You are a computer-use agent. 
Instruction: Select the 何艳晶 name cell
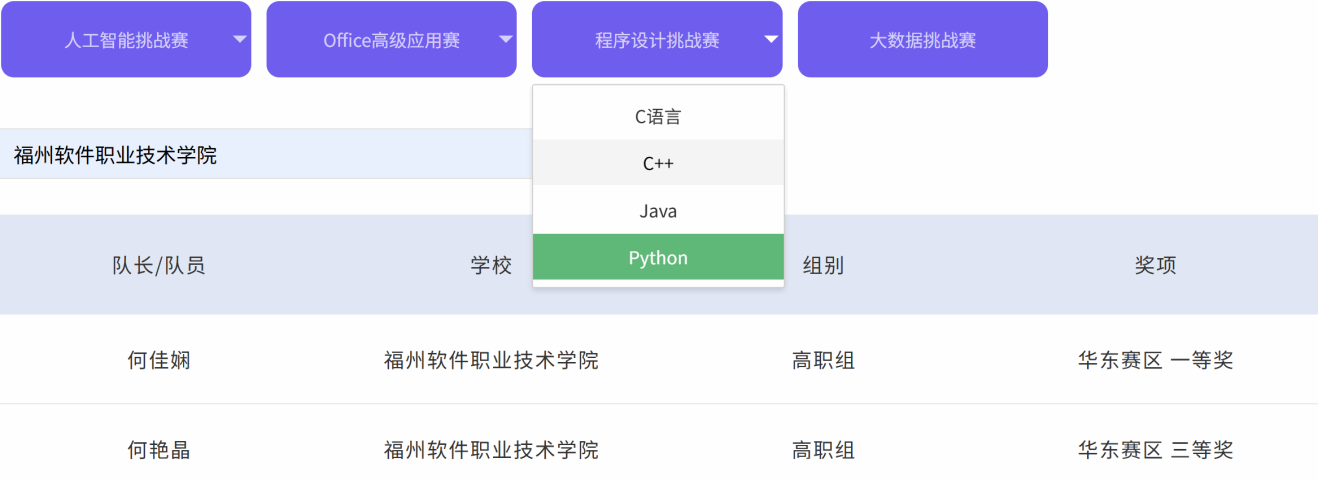tap(159, 450)
